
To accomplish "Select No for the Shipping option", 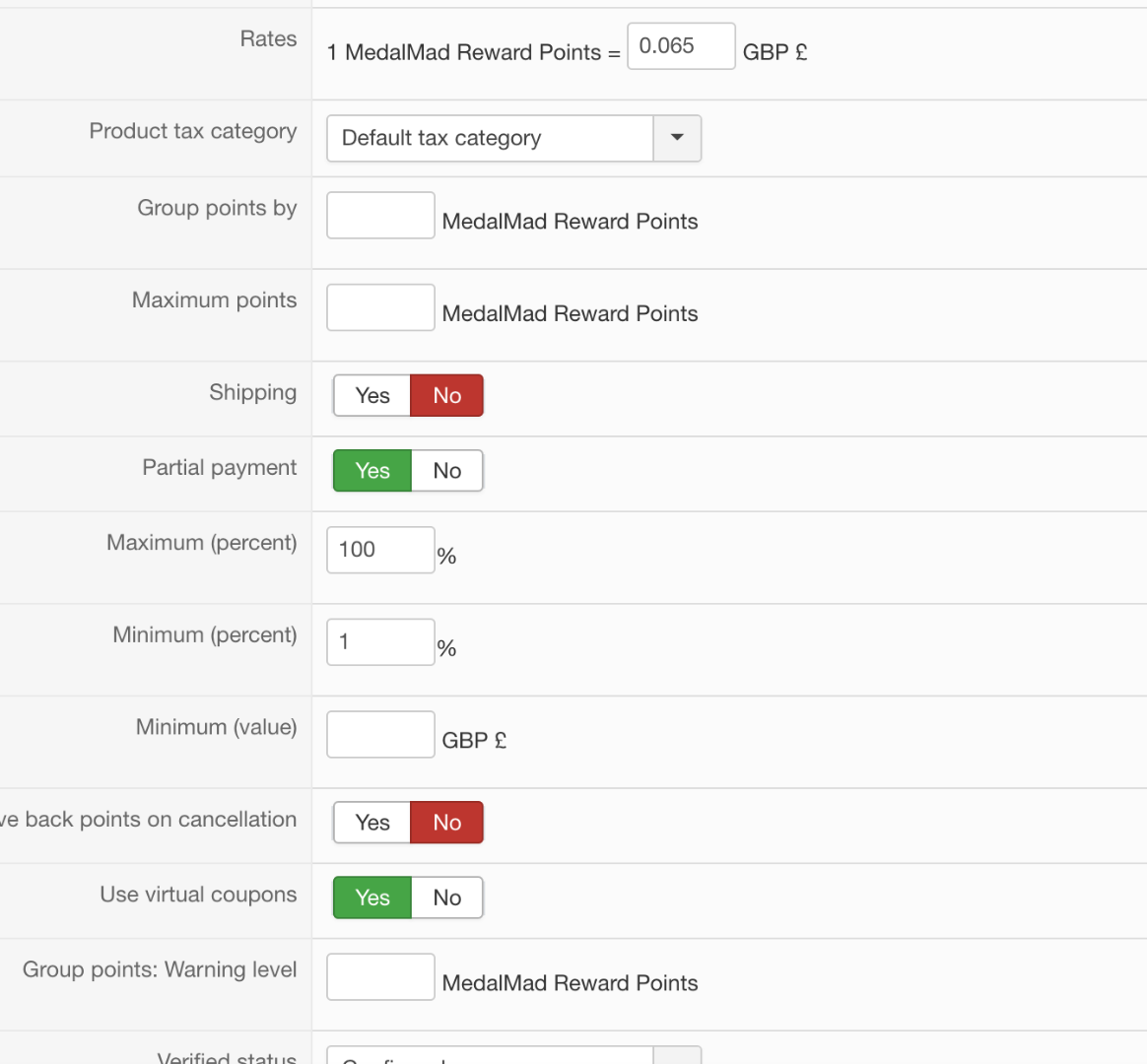I will tap(446, 395).
